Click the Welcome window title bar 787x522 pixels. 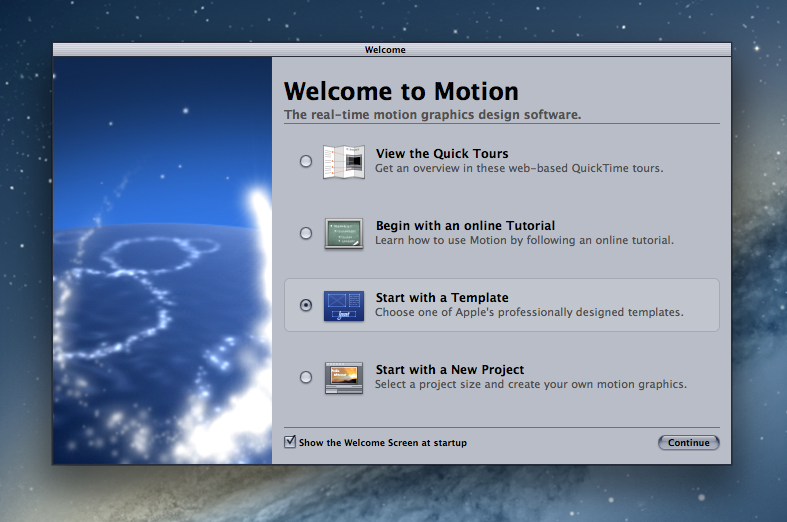(391, 49)
